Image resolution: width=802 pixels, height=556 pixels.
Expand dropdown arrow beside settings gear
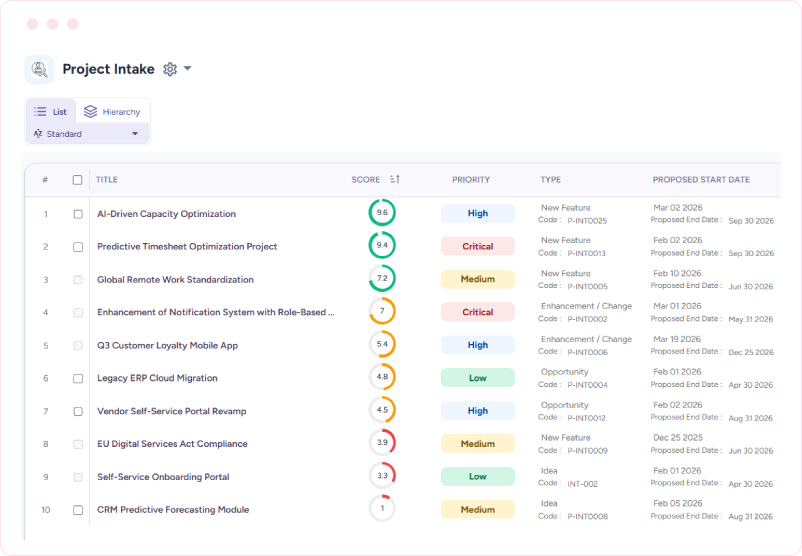(x=188, y=68)
